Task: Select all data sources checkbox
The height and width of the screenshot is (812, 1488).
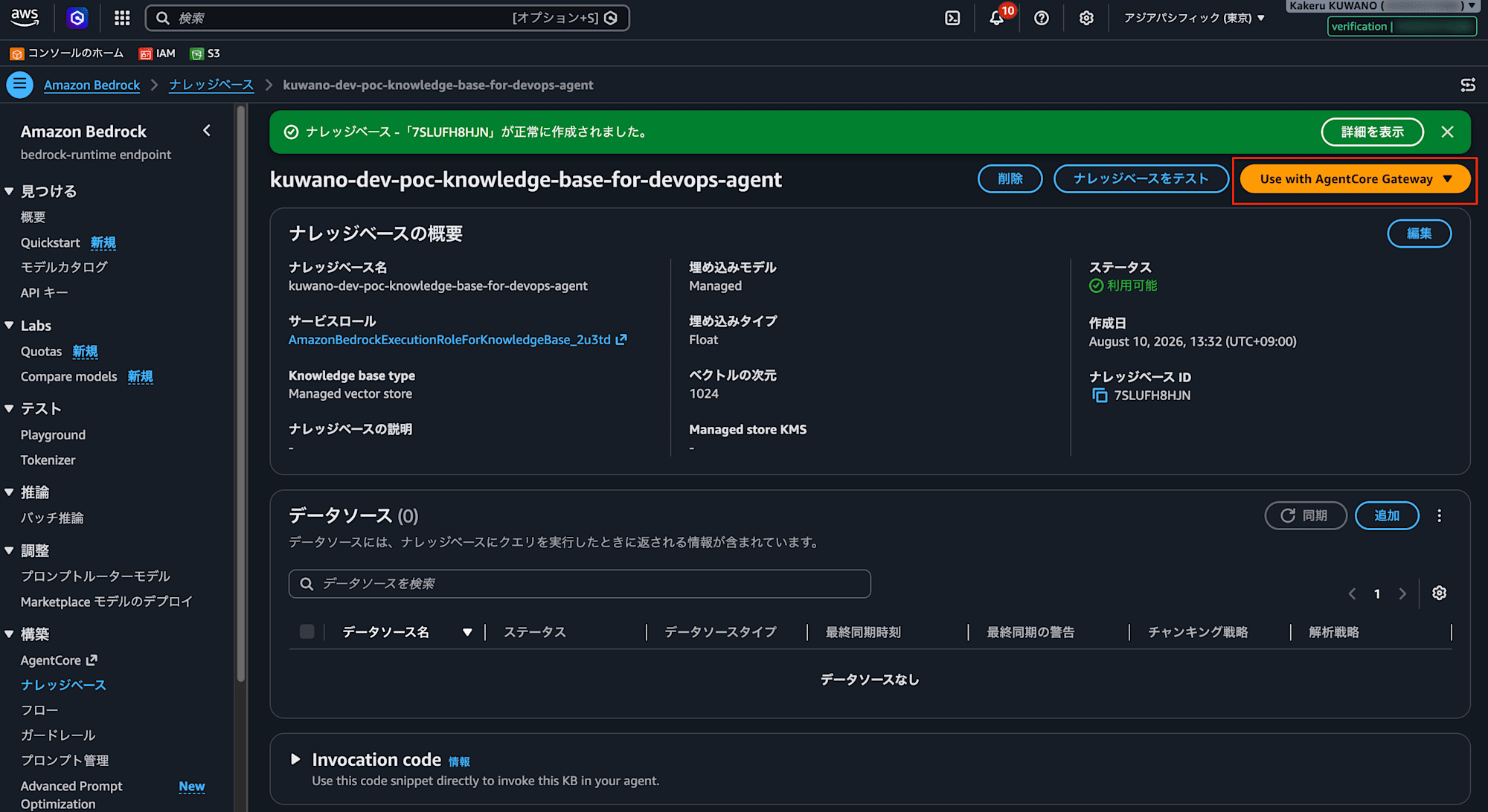Action: (x=307, y=632)
